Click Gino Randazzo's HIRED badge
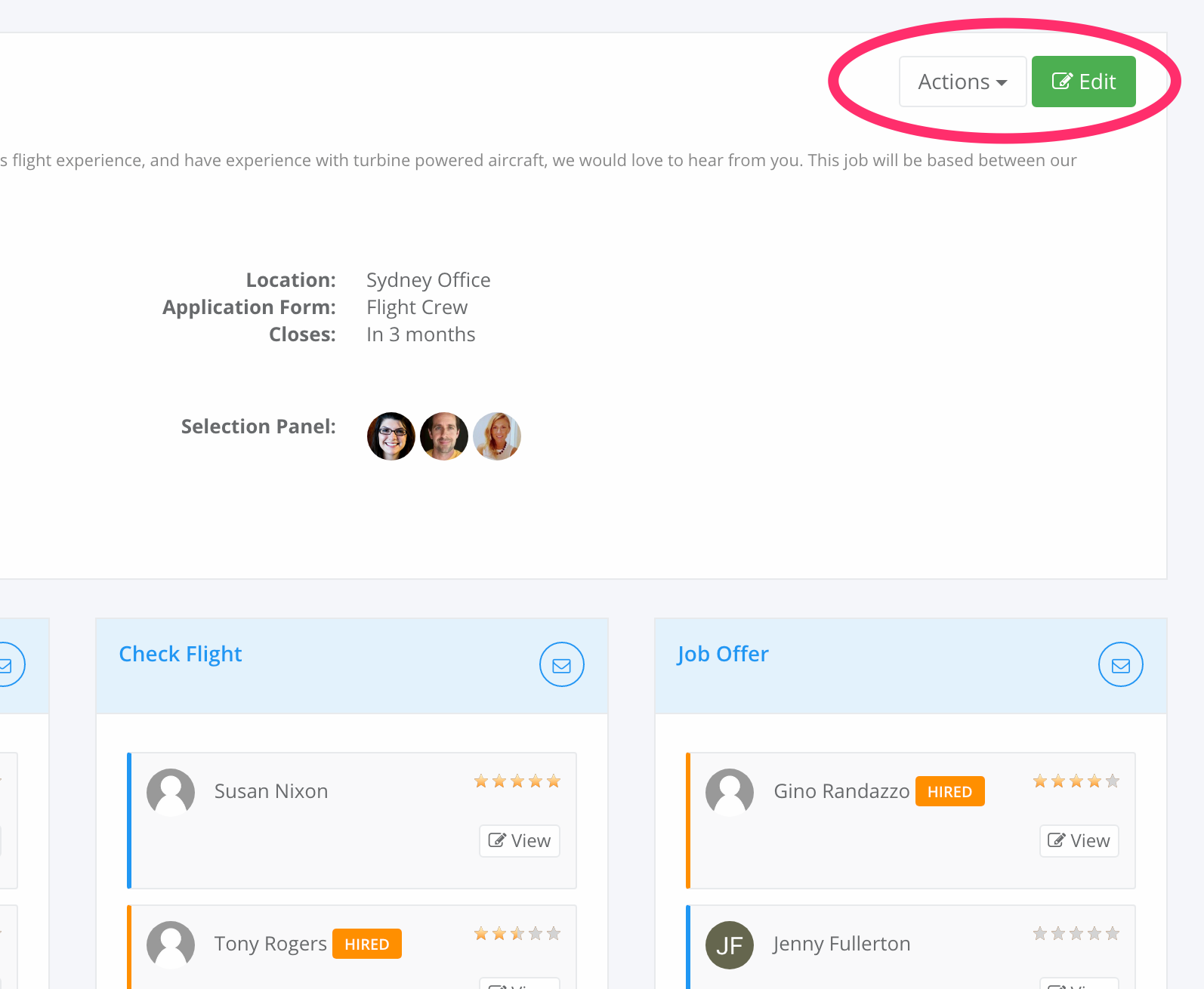1204x989 pixels. click(950, 791)
